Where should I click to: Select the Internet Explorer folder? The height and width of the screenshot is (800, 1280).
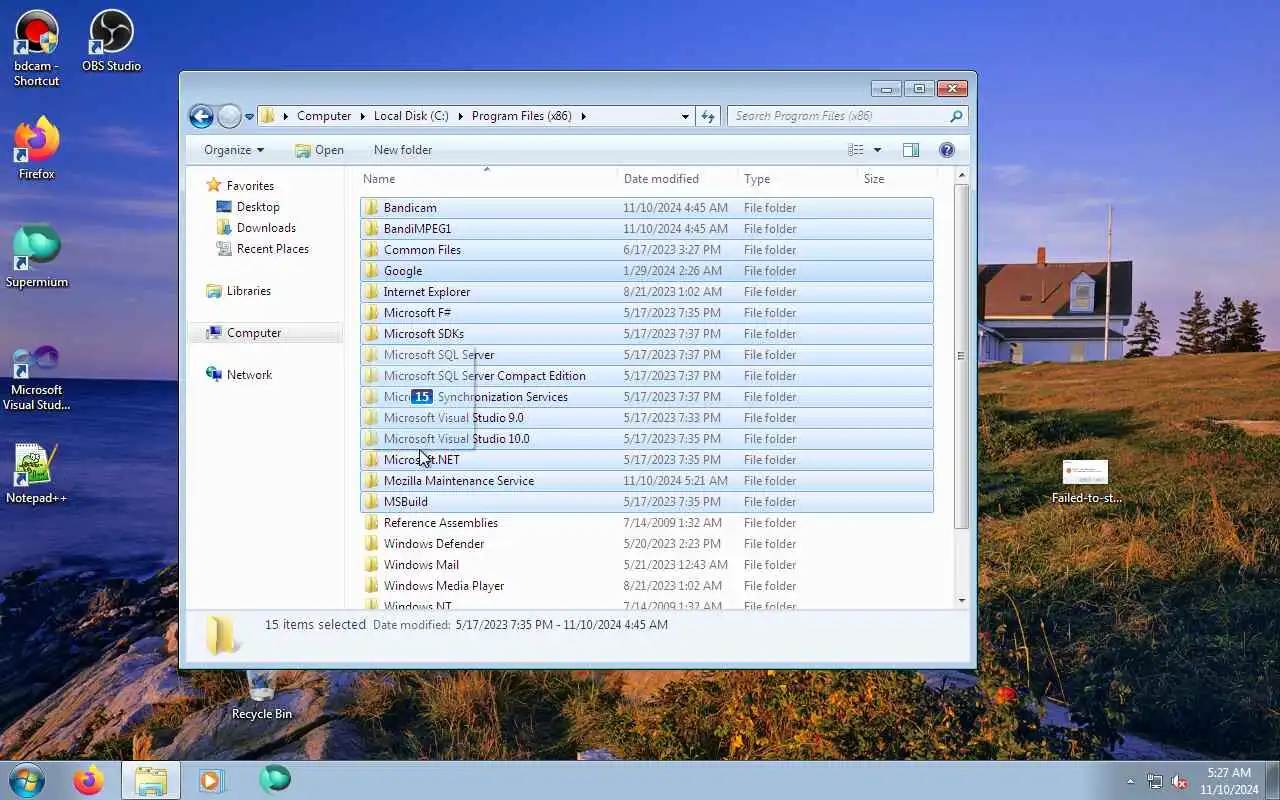tap(646, 292)
